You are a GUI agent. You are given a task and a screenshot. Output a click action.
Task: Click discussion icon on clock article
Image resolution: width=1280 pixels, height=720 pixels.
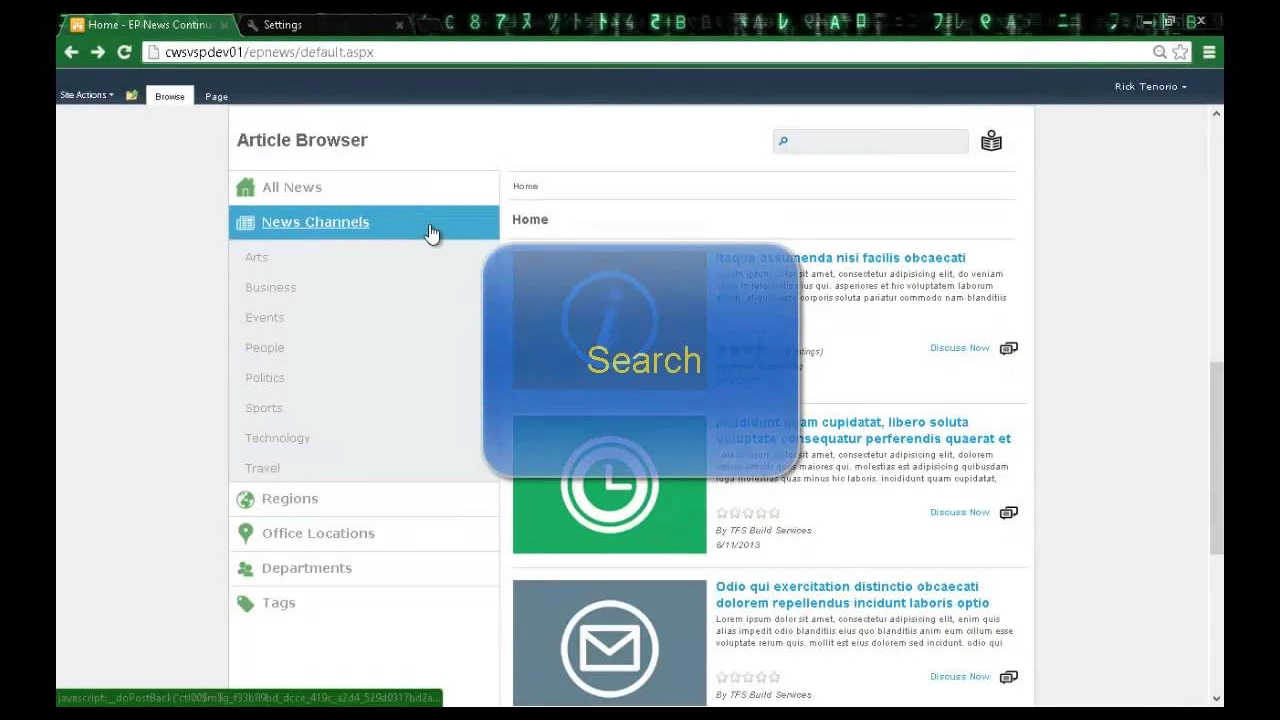(1009, 512)
